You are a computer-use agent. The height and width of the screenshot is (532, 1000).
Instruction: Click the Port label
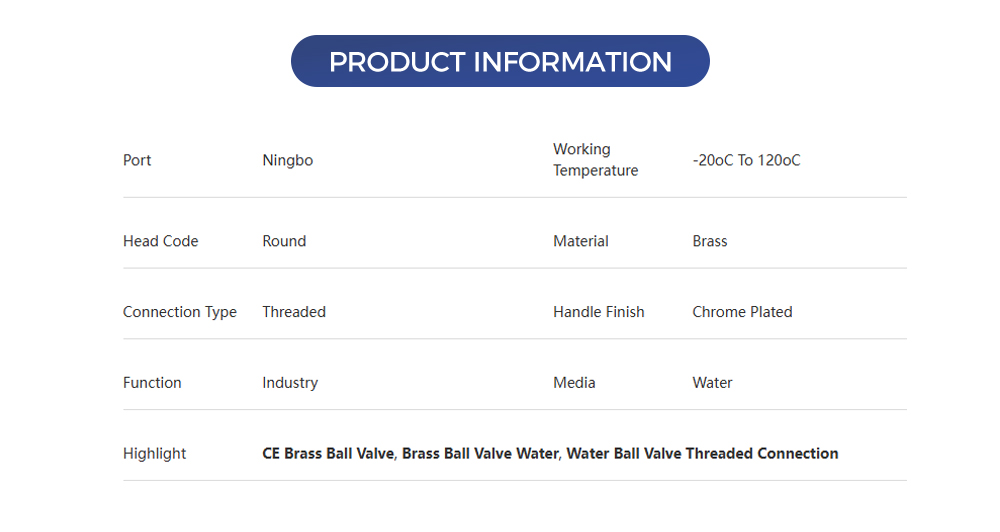[x=137, y=160]
